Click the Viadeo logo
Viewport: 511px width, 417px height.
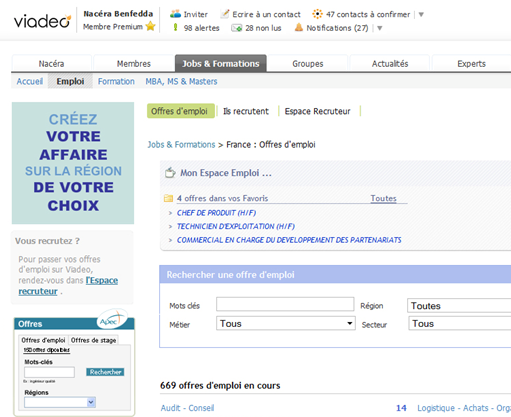(x=42, y=21)
